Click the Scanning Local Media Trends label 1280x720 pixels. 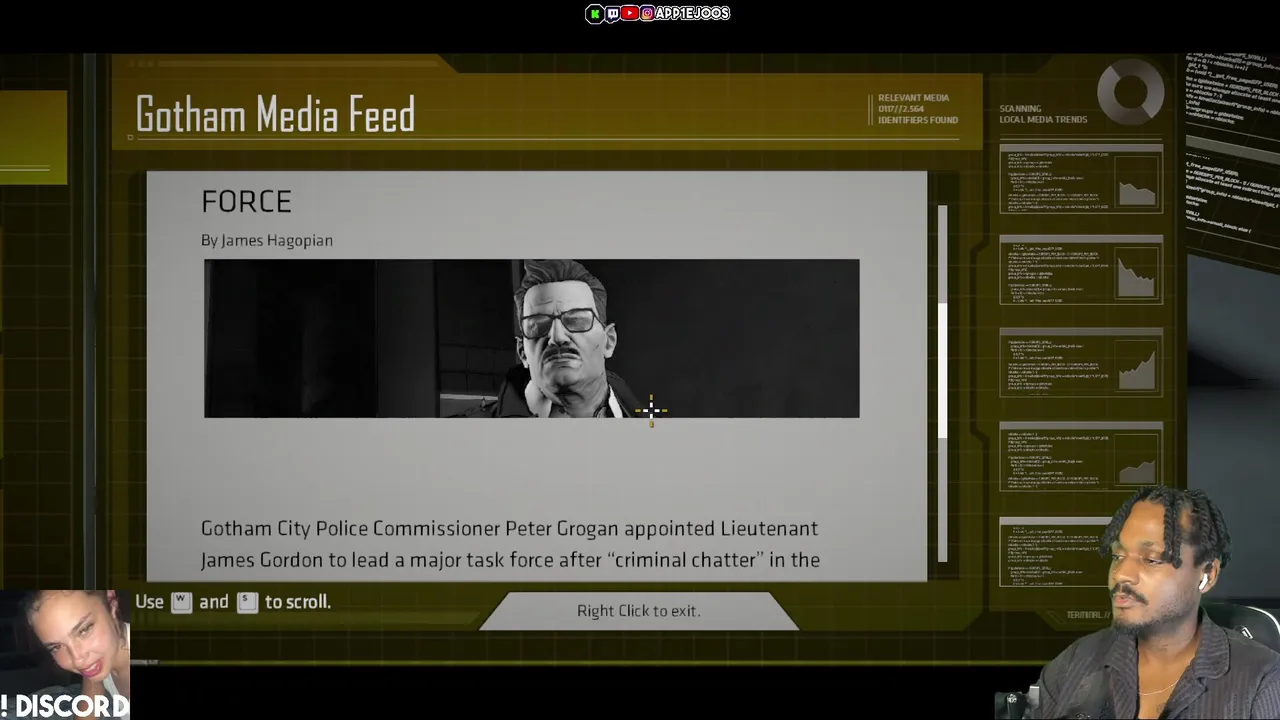(1042, 114)
